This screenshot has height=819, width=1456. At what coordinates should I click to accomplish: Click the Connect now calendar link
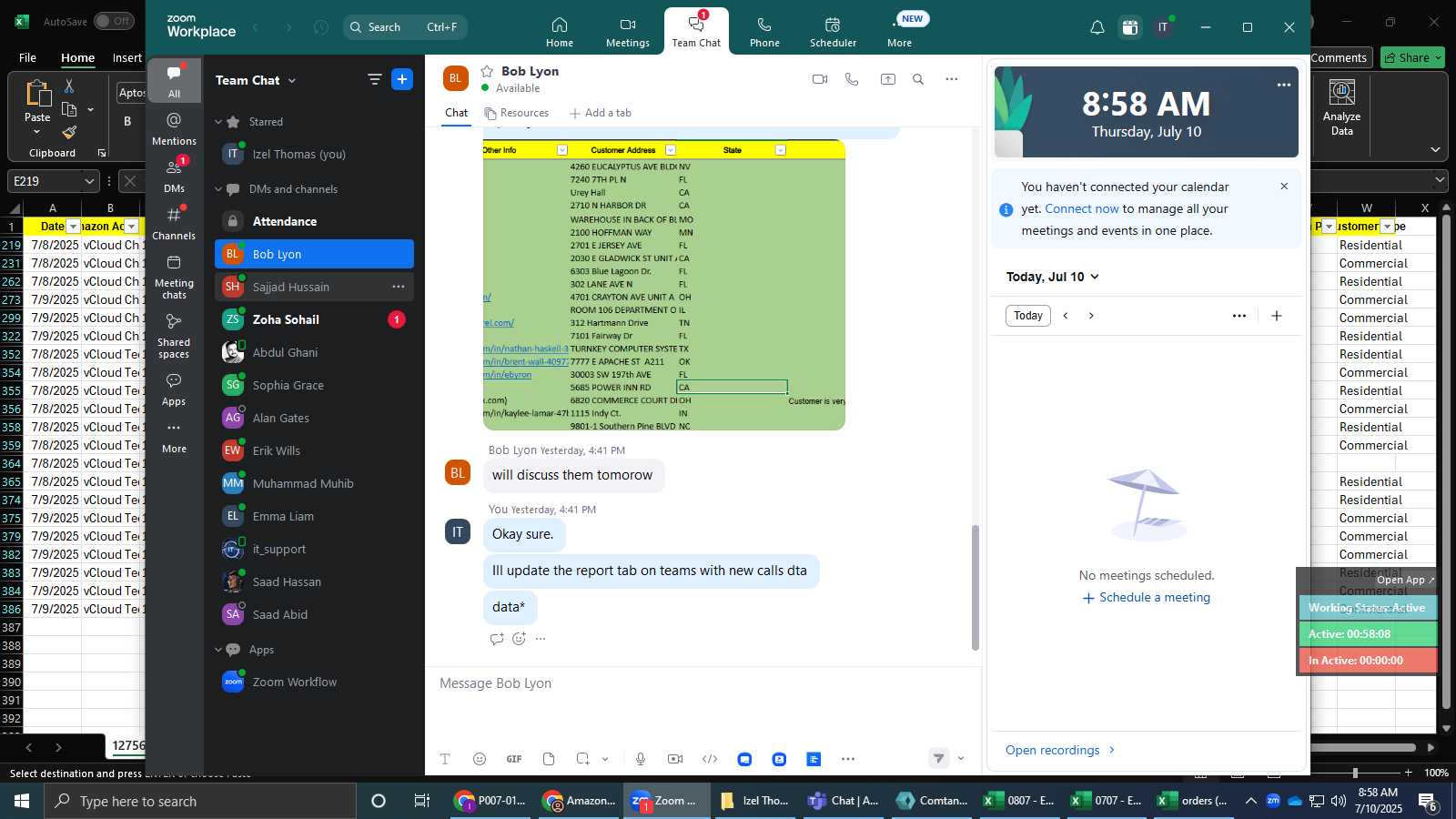point(1082,208)
